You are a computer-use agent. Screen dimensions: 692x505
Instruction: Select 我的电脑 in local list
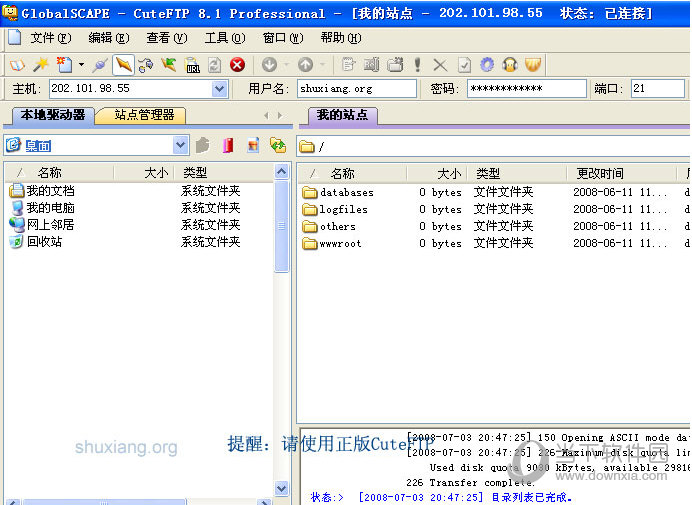pos(41,207)
